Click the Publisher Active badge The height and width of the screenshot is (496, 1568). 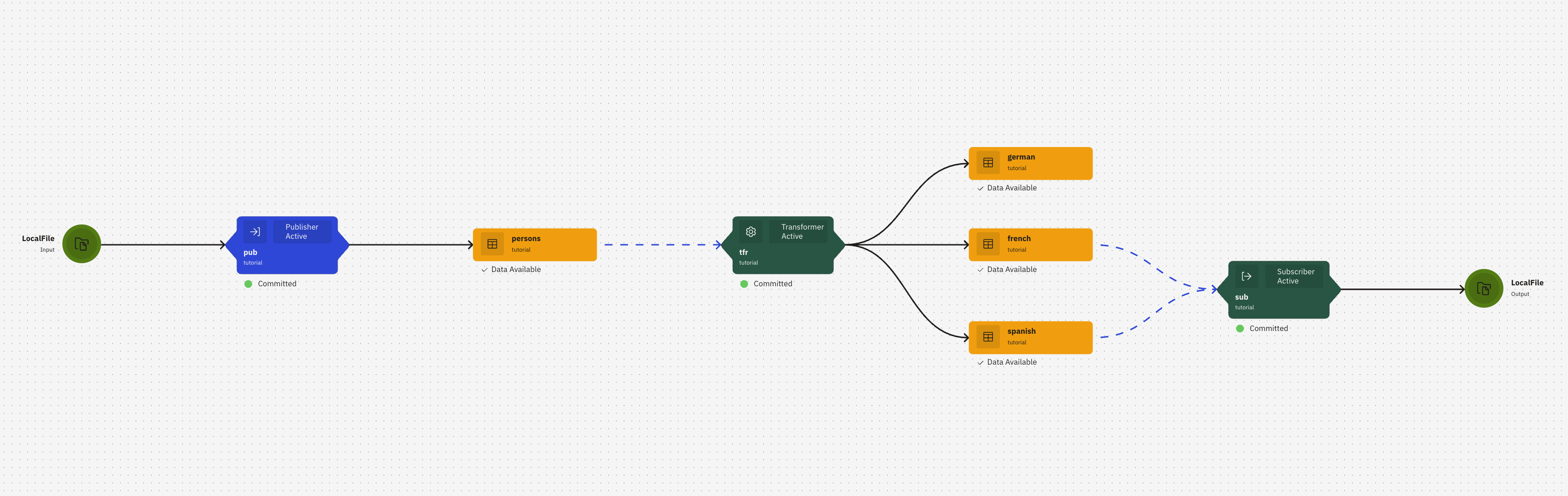[303, 231]
